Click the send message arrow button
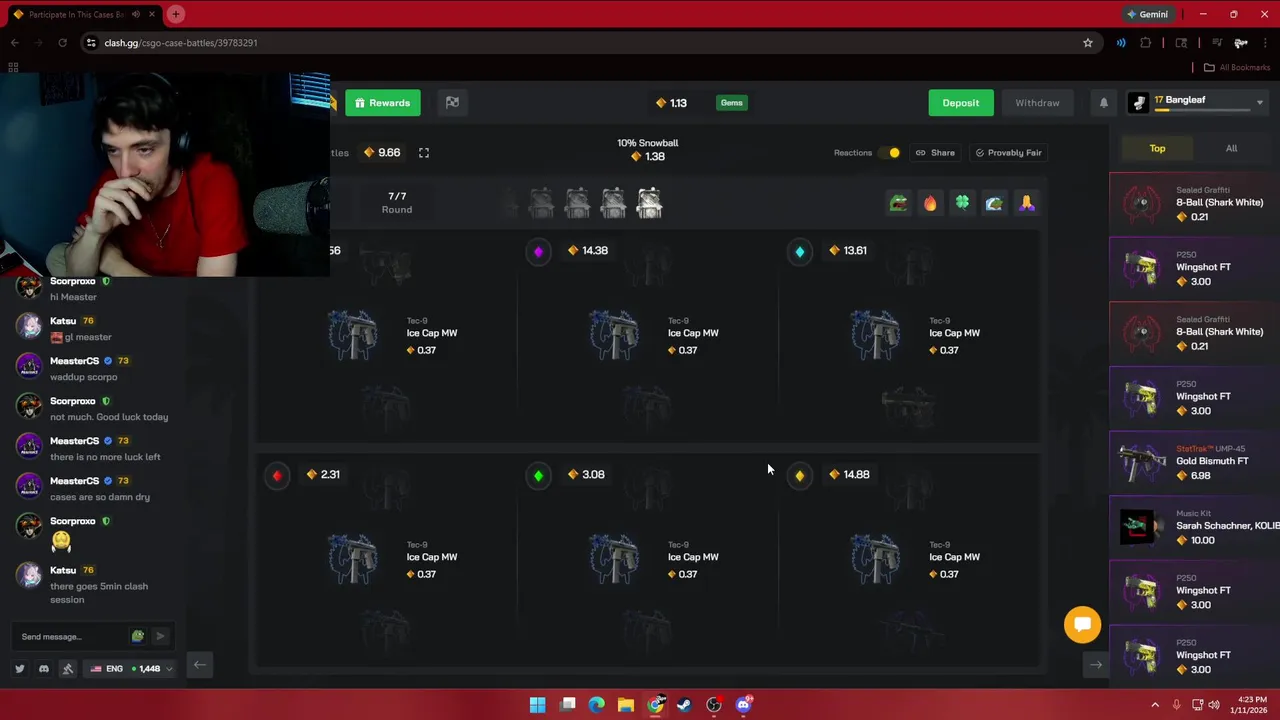This screenshot has height=720, width=1280. click(160, 637)
